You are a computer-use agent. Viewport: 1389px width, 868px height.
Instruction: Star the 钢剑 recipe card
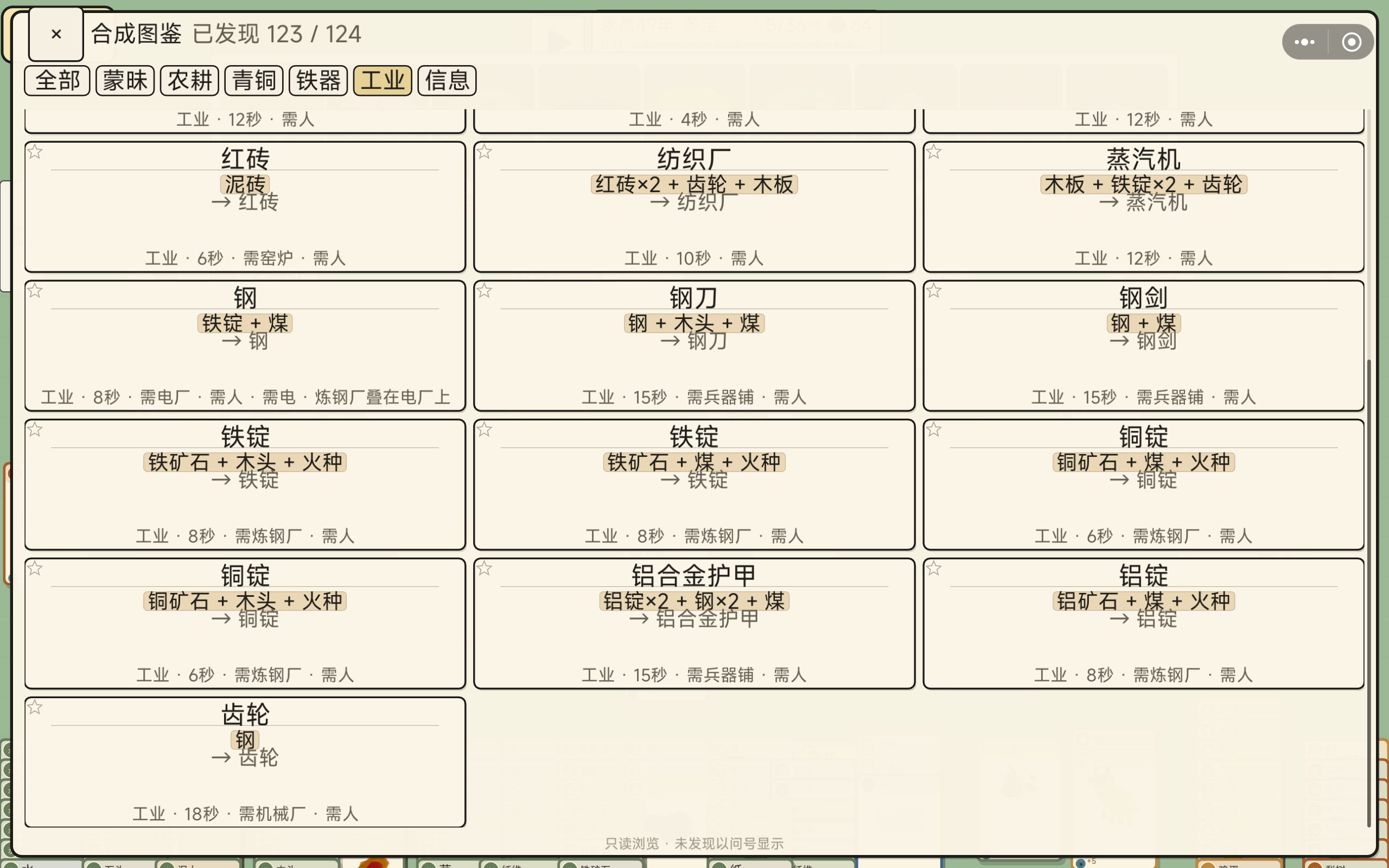[934, 290]
